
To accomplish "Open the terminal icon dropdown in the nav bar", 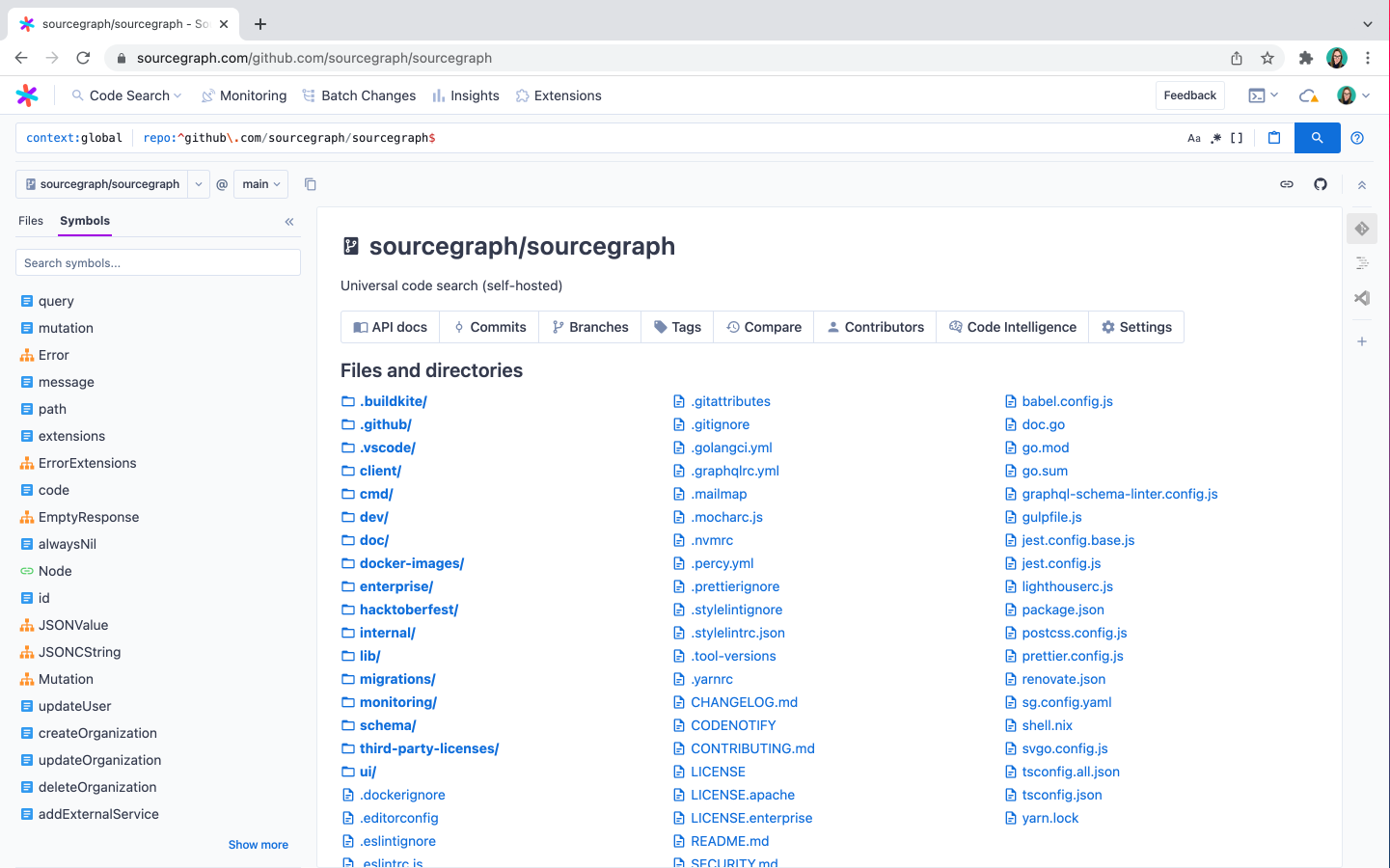I will 1264,95.
